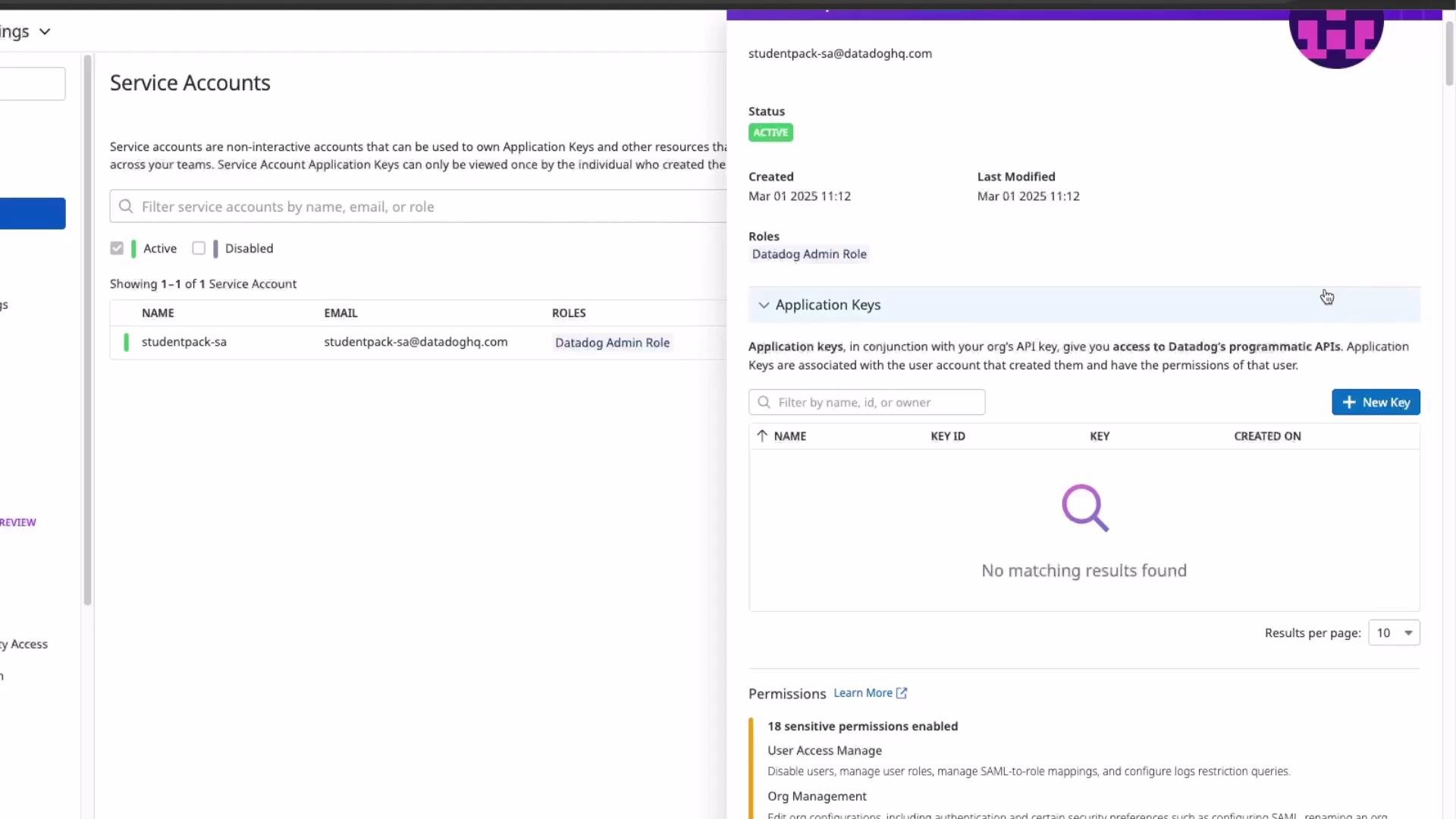Screen dimensions: 1456x819
Task: Enable the Disabled filter checkbox
Action: 199,248
